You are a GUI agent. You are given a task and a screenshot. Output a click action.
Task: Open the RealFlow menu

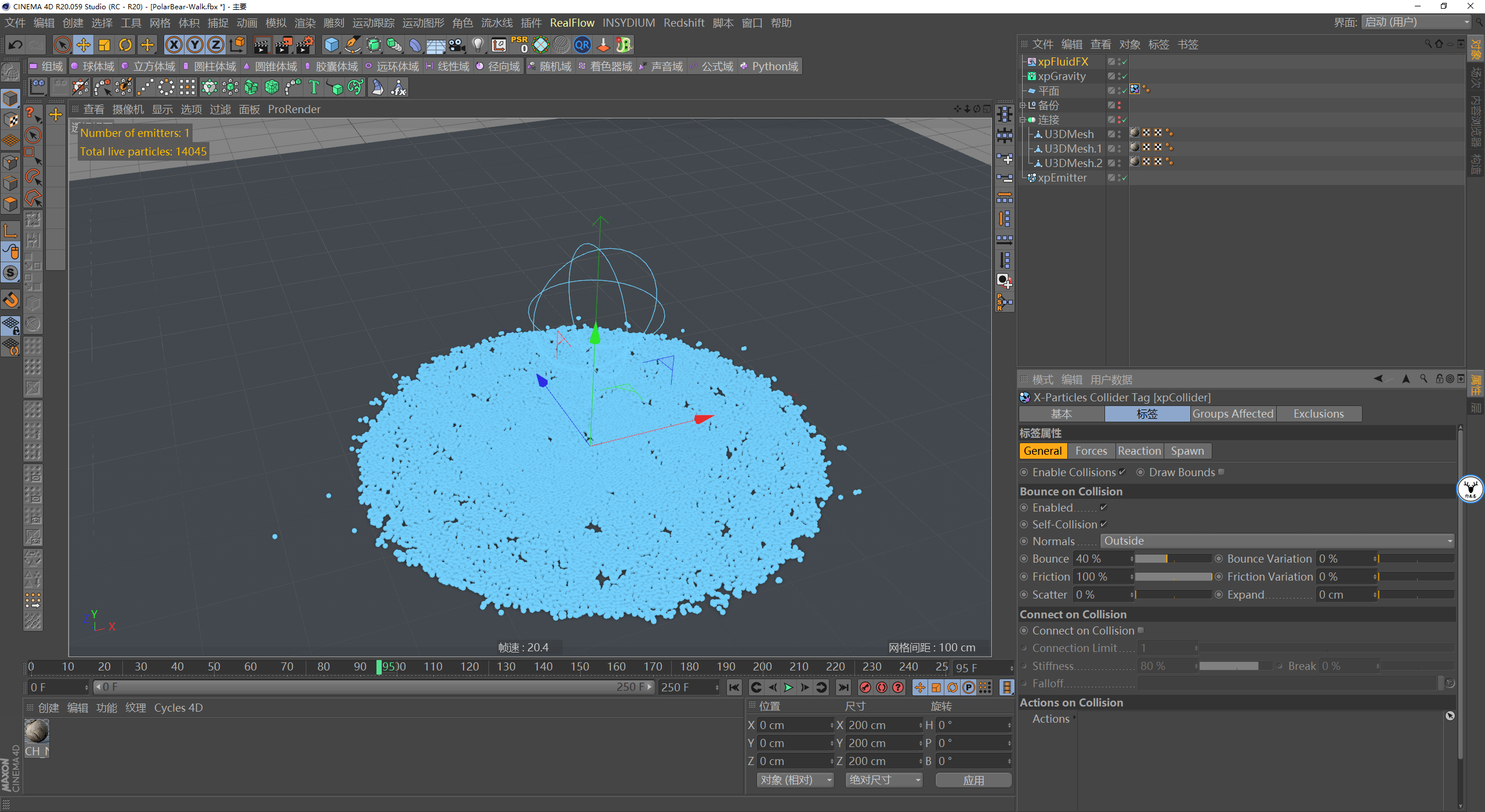[x=572, y=23]
